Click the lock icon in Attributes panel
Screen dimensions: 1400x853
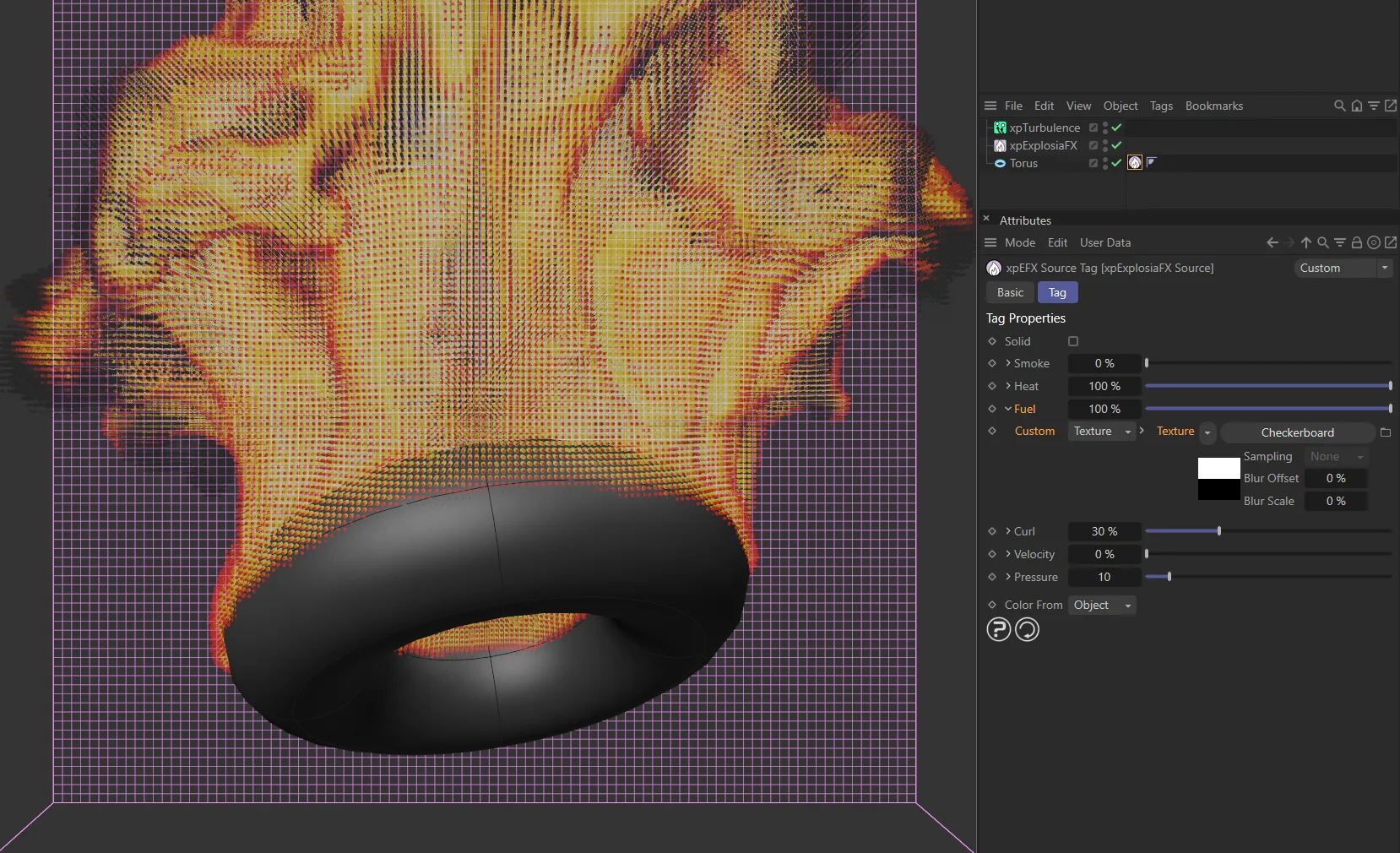point(1356,242)
